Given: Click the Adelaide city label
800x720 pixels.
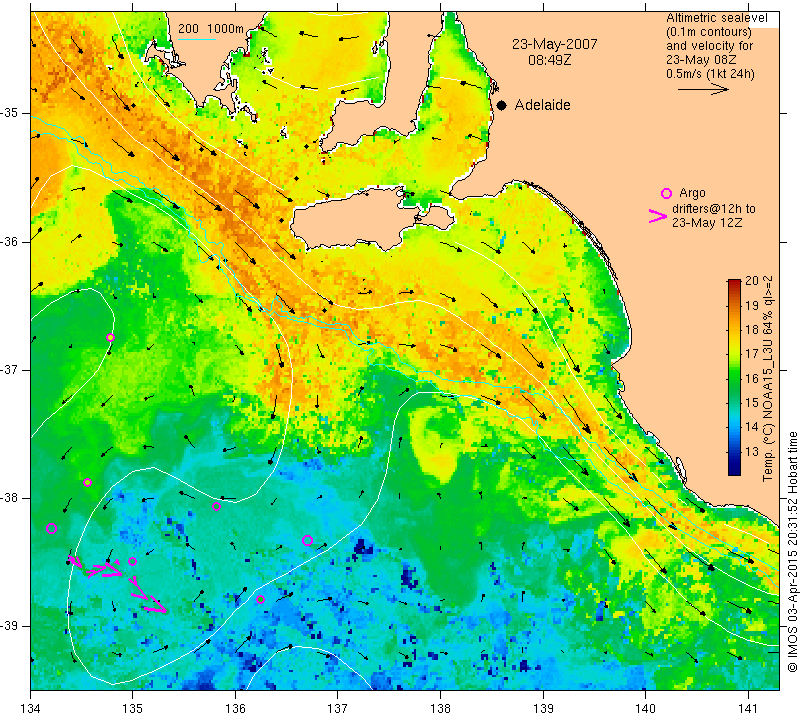Looking at the screenshot, I should tap(542, 105).
